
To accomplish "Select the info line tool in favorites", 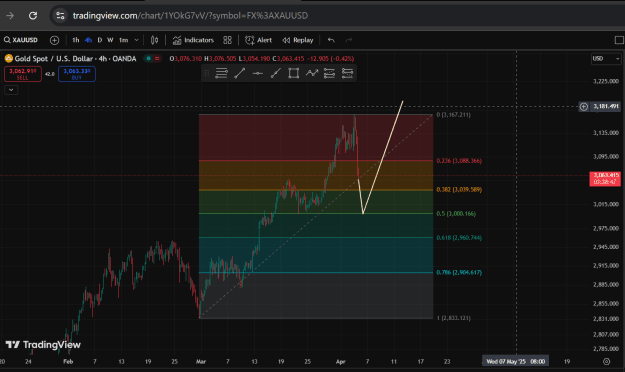I will point(275,73).
